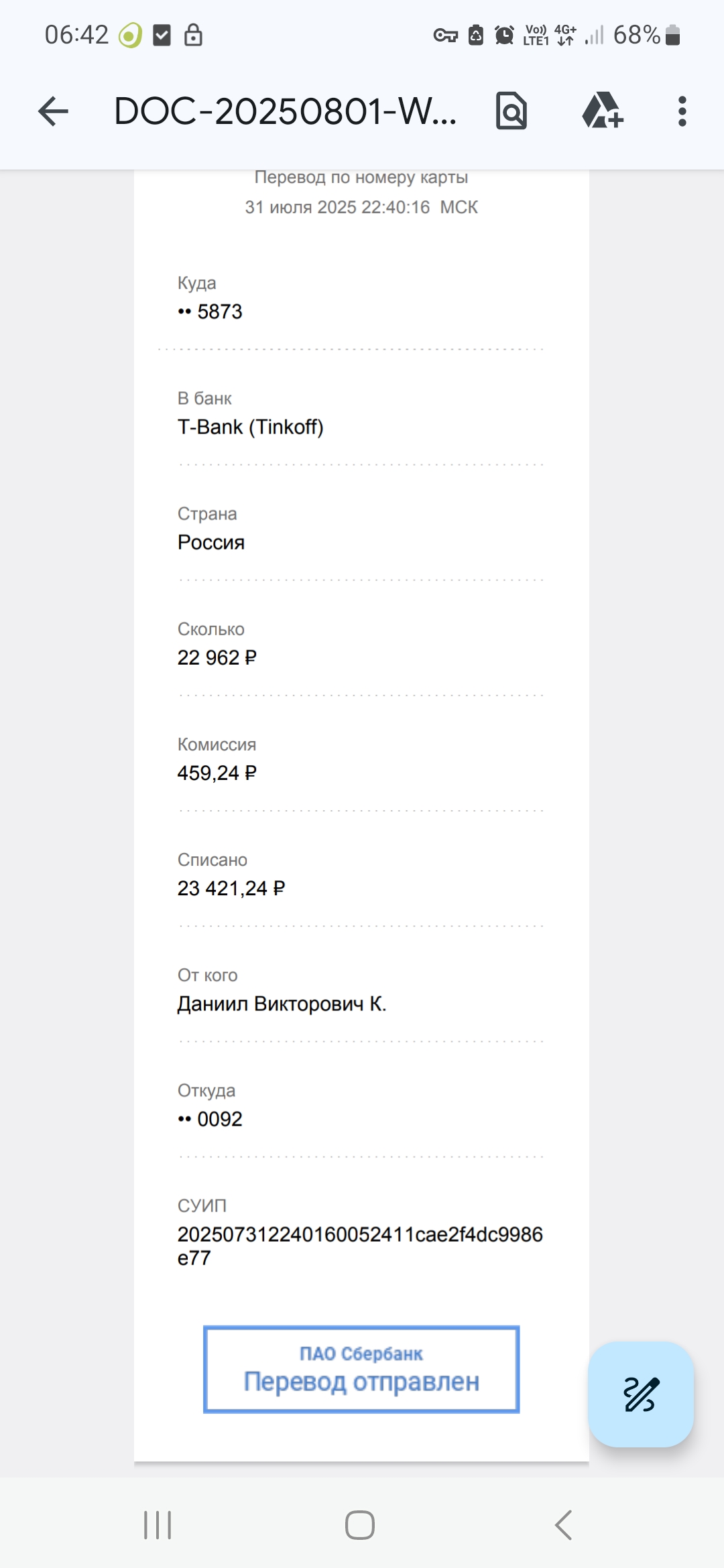Tap the sender name Даниил Викторович К.
The height and width of the screenshot is (1568, 724).
click(x=282, y=1004)
